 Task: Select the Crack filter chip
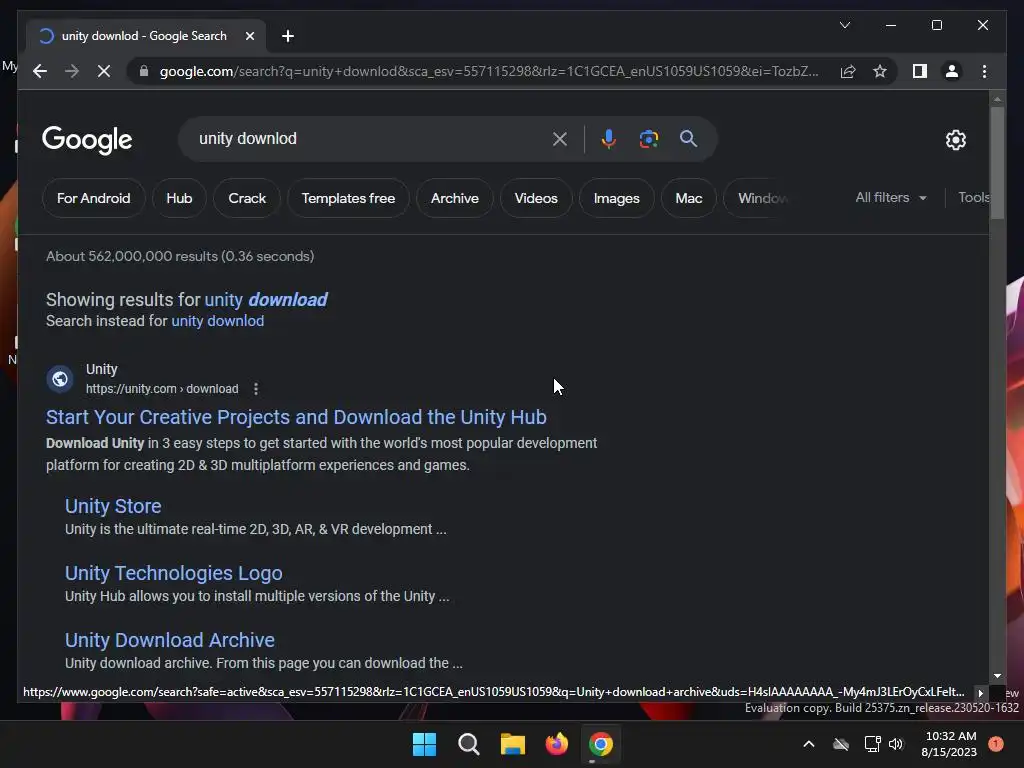click(247, 198)
